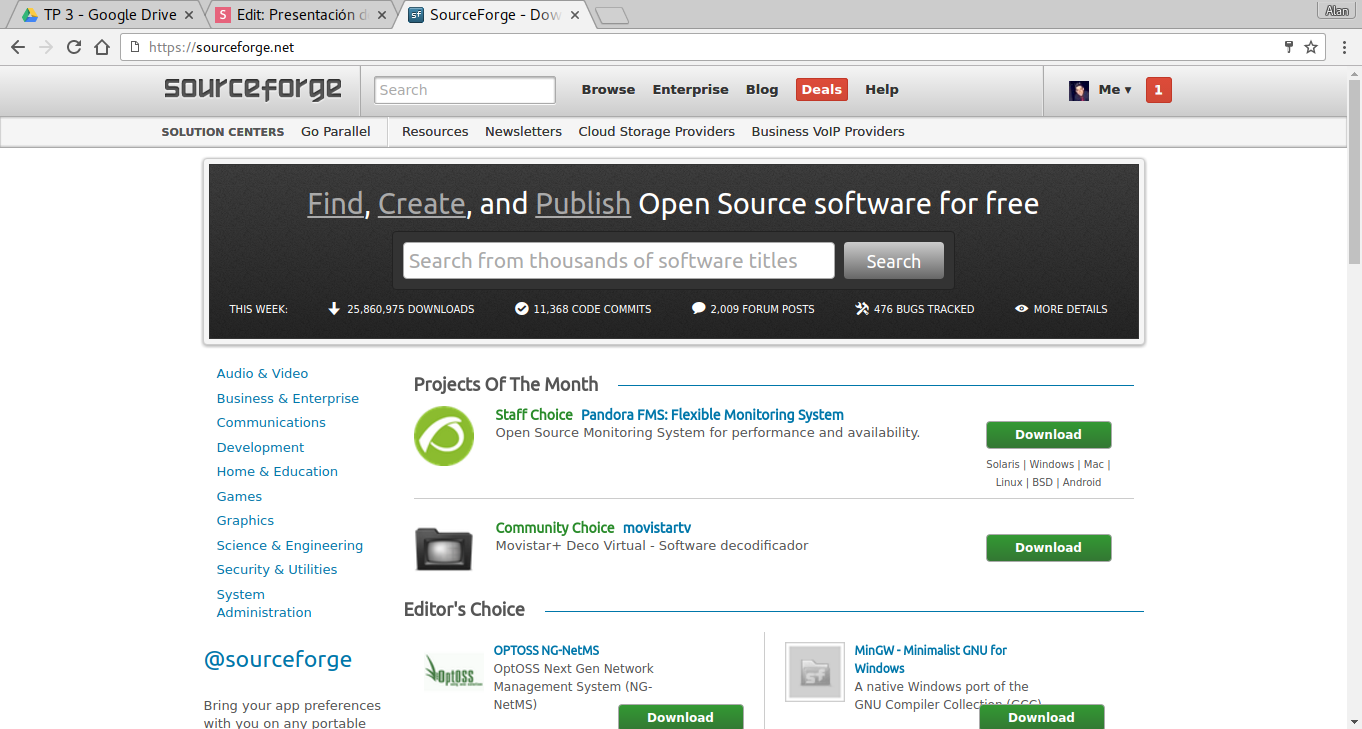Switch to the Edit: Presentación tab

(302, 15)
